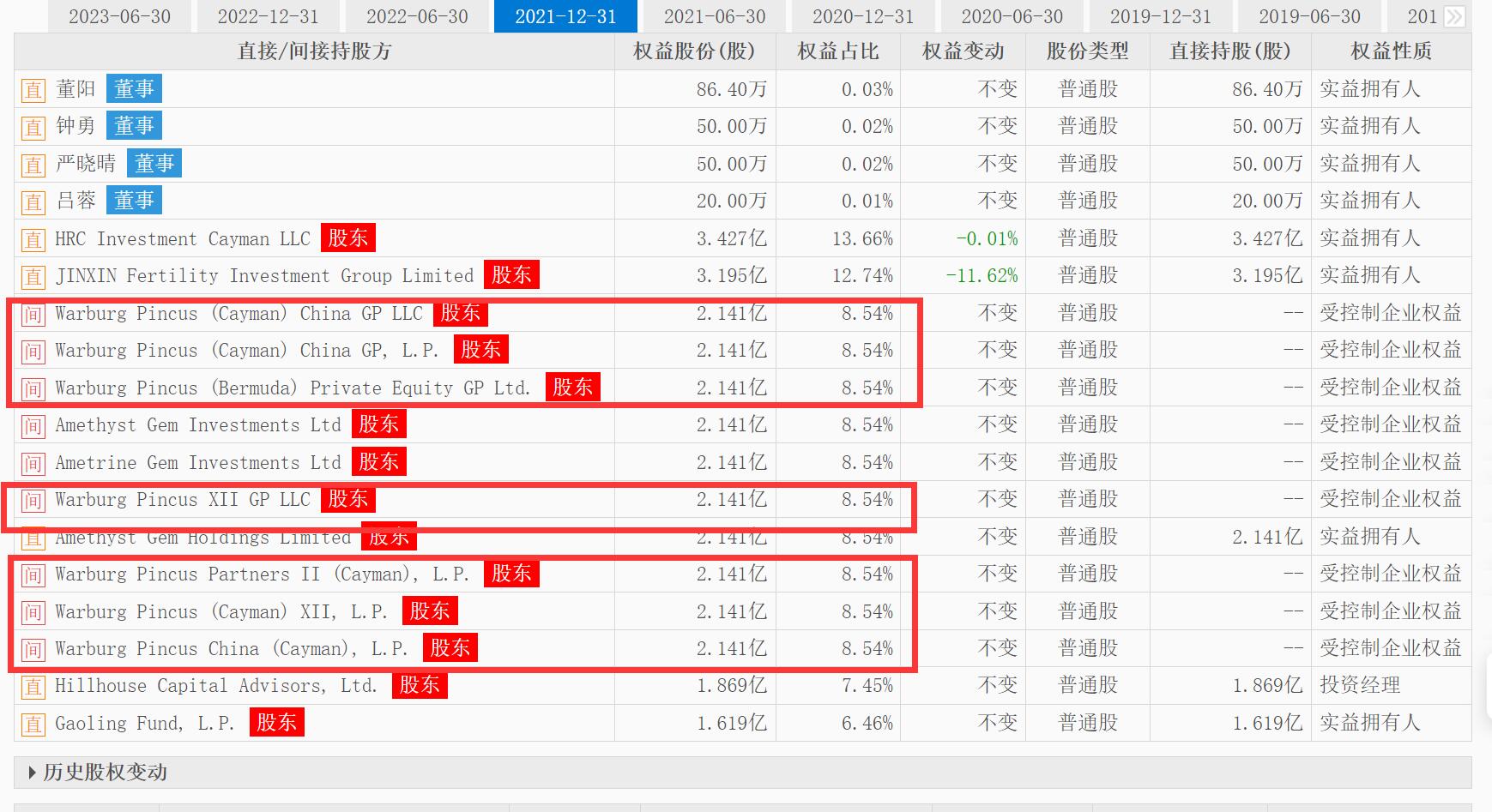Click the 董事 tag next to 董阳

pyautogui.click(x=134, y=89)
